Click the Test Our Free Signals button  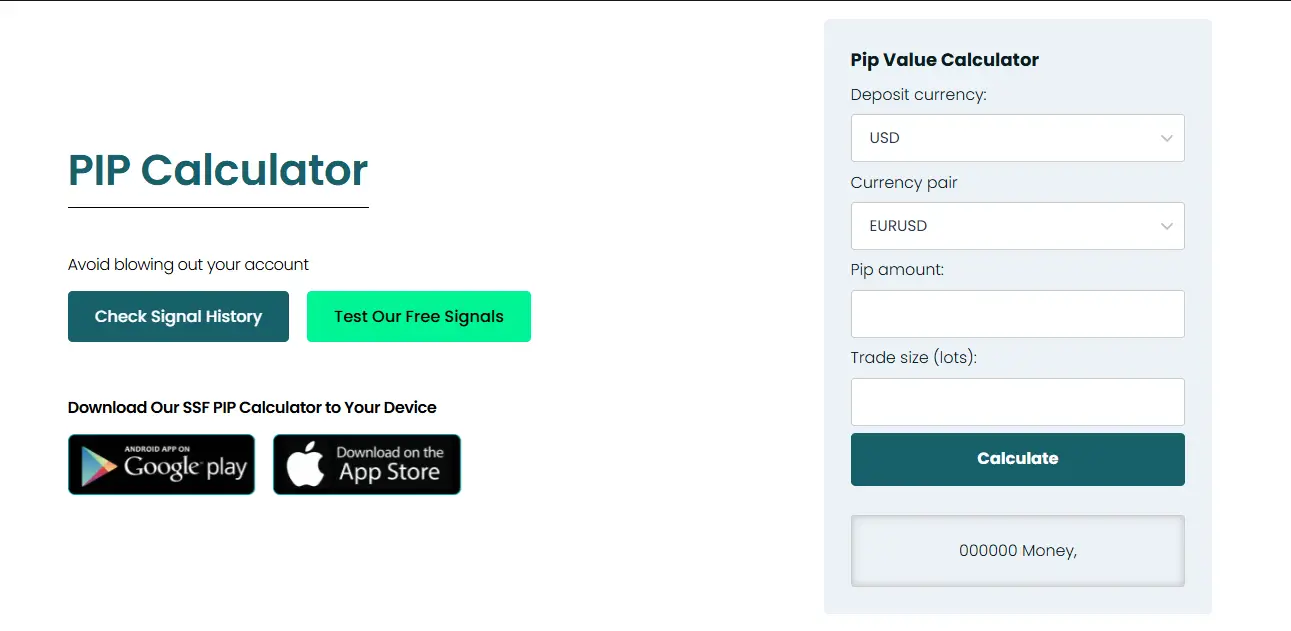[x=418, y=316]
